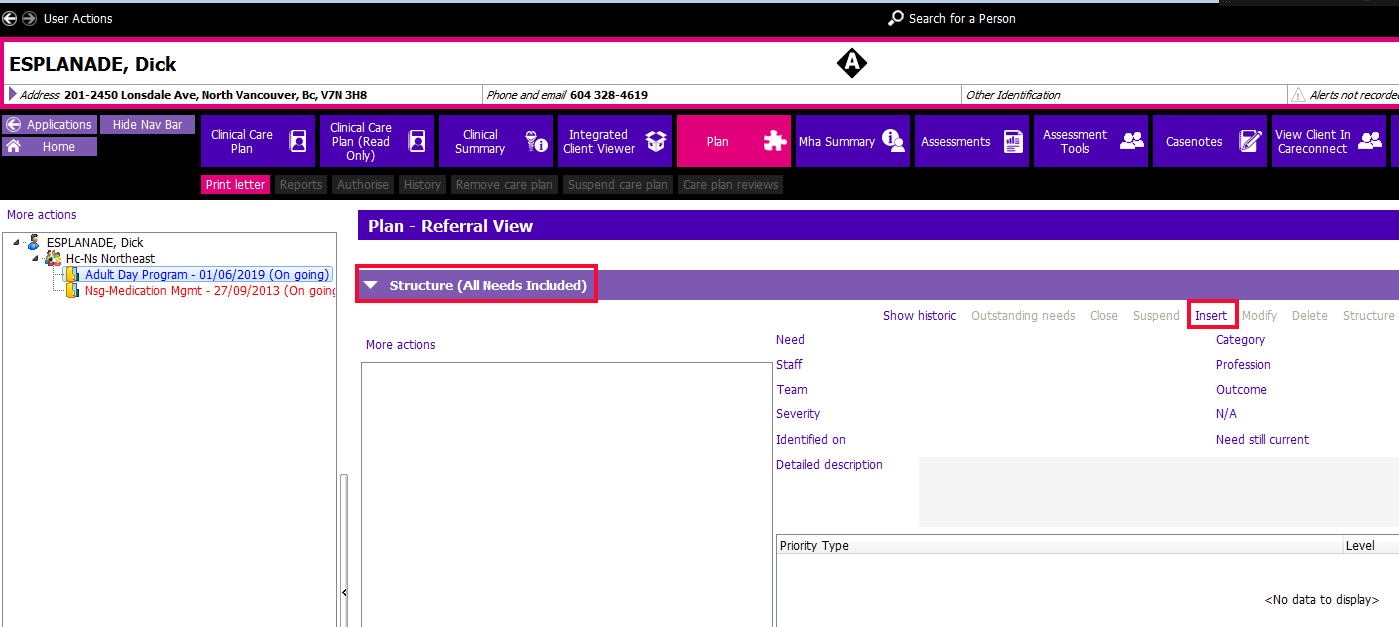Click Insert to add a need
The image size is (1399, 627).
point(1211,316)
